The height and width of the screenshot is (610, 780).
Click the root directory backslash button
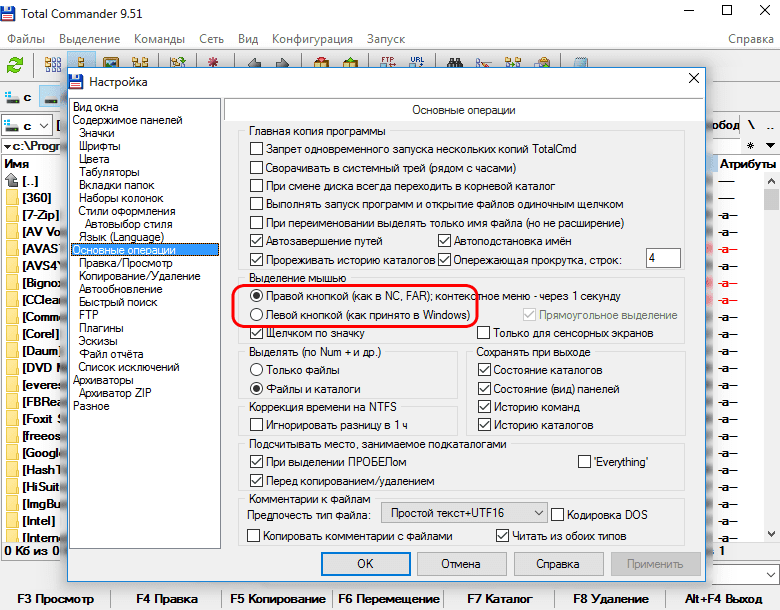click(x=751, y=125)
